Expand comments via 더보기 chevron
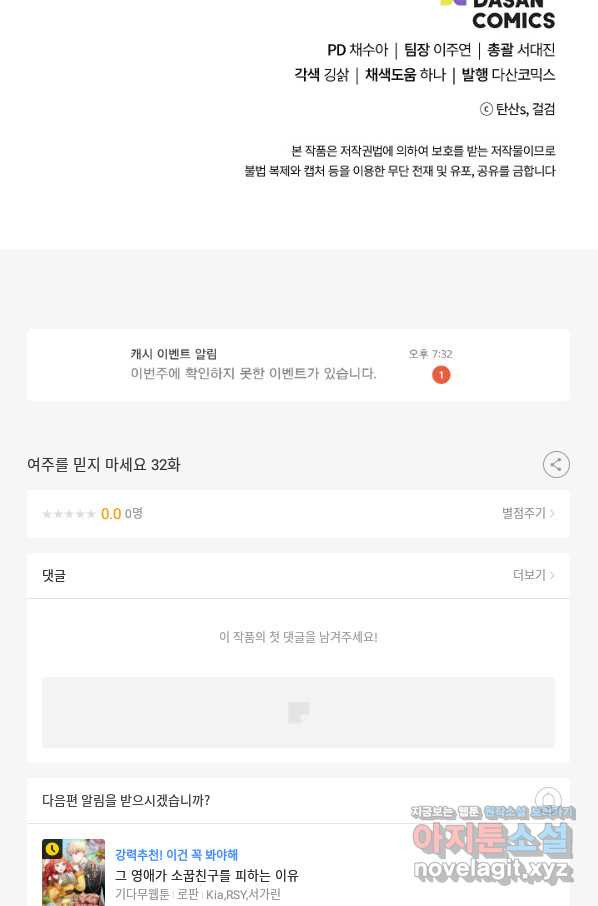This screenshot has height=906, width=598. [x=534, y=575]
